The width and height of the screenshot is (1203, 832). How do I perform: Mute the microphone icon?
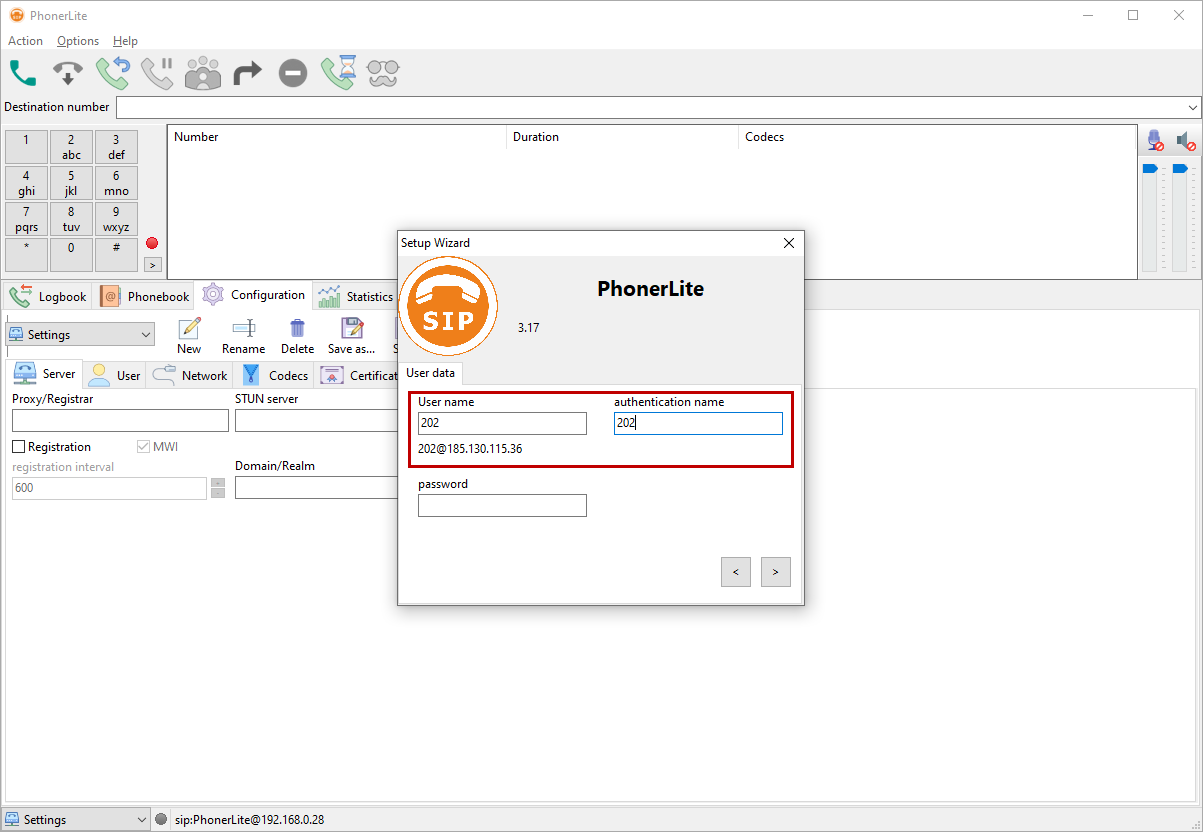1155,141
